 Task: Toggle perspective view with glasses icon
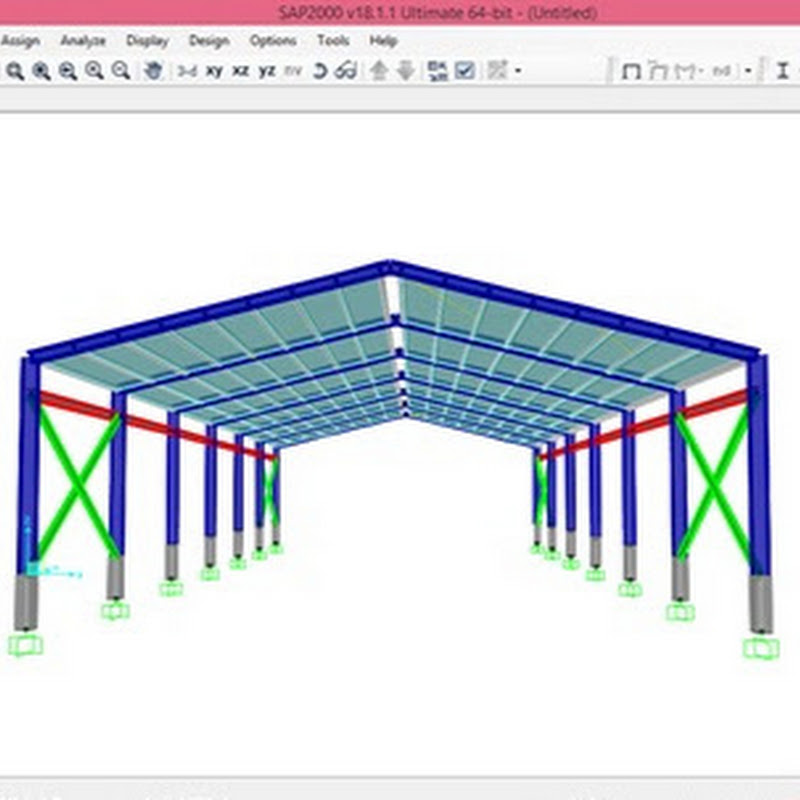346,71
